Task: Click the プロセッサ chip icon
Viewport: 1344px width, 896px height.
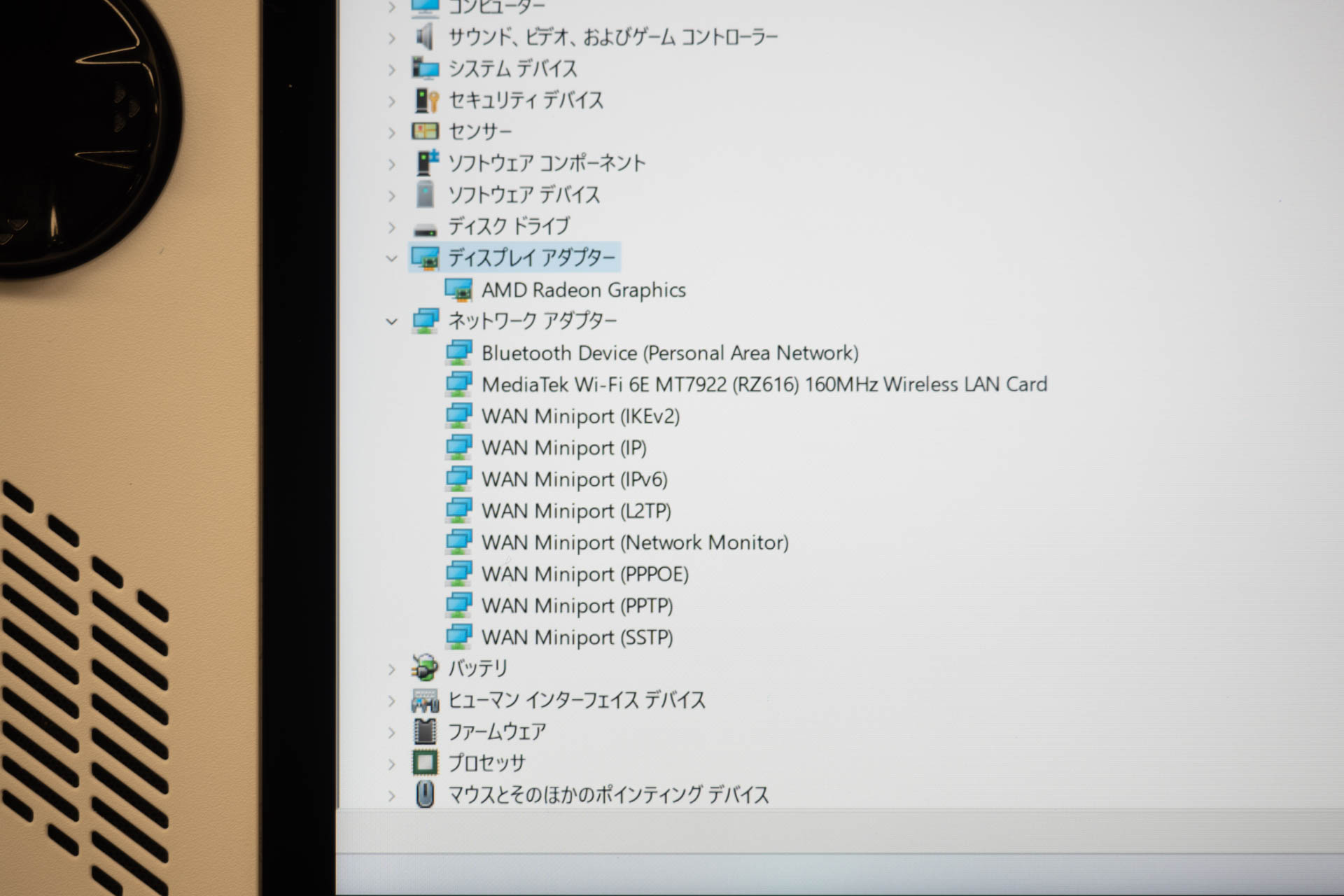Action: (423, 763)
